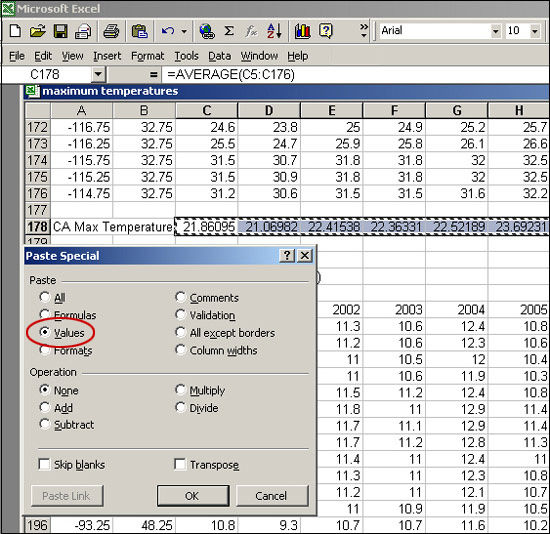Open the Undo history dropdown arrow

(x=184, y=31)
